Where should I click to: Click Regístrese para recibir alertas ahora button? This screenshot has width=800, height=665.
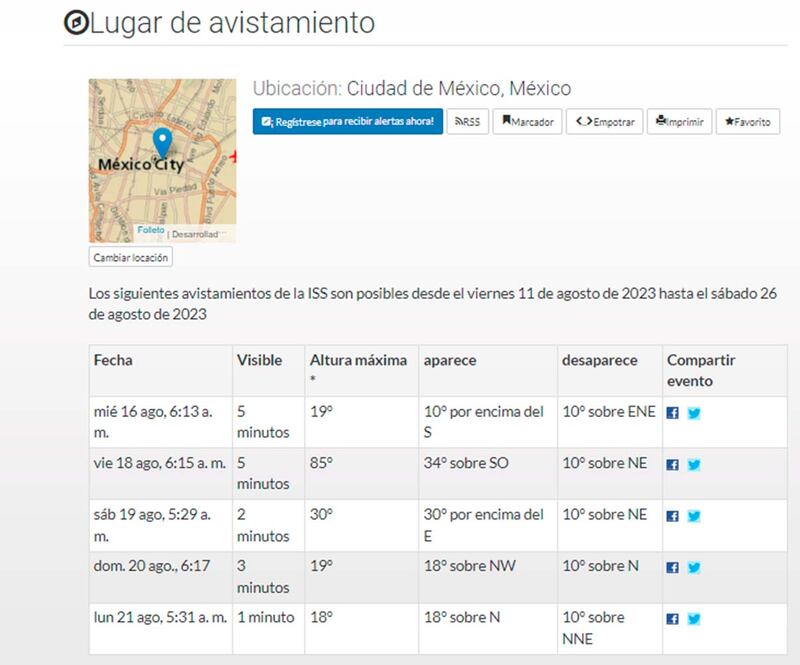[x=347, y=121]
